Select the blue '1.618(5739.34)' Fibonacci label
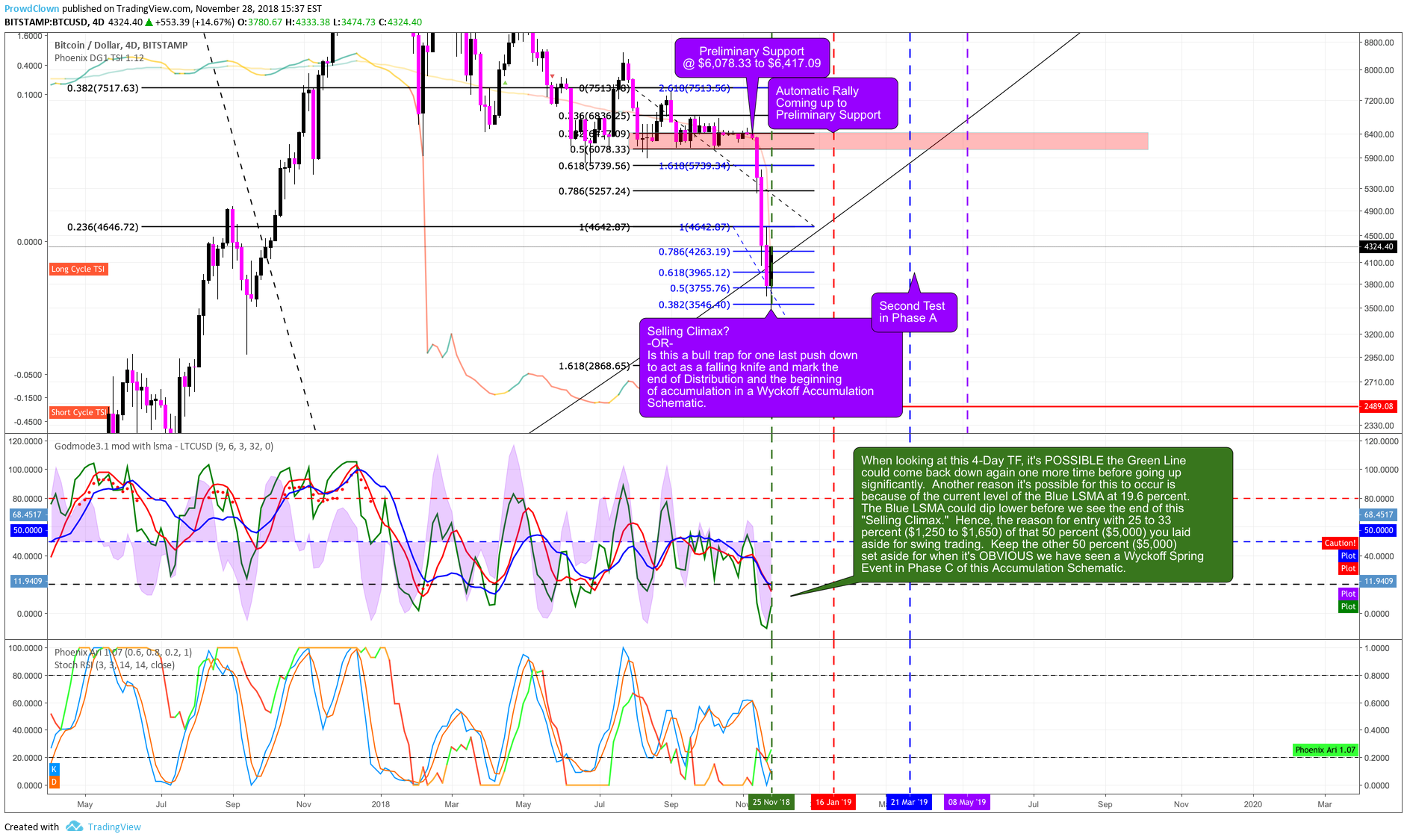Screen dimensions: 1407x840 (x=695, y=166)
